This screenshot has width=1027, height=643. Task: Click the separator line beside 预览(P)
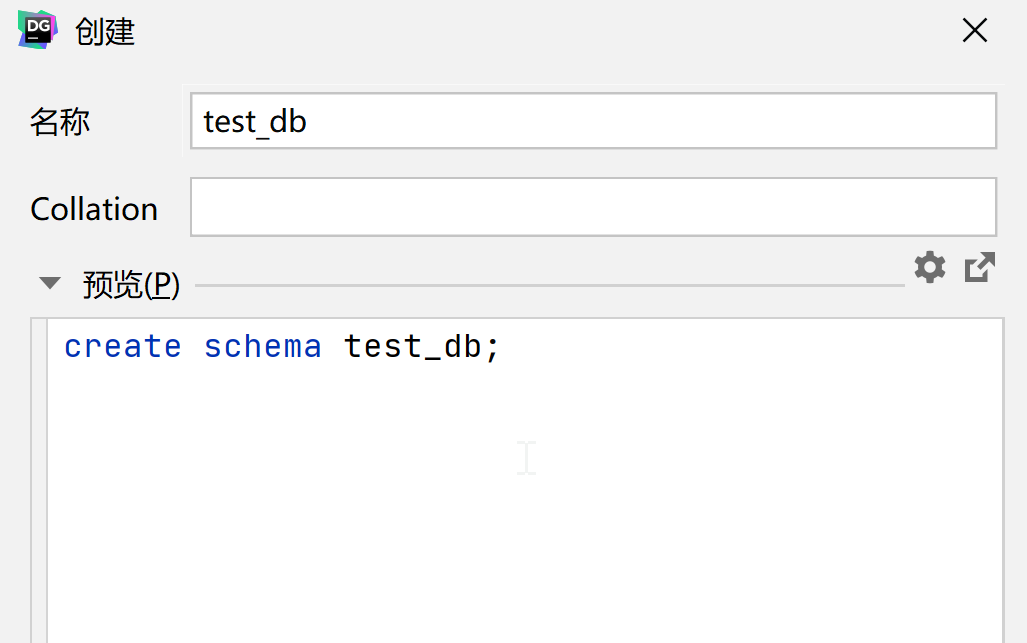[550, 286]
